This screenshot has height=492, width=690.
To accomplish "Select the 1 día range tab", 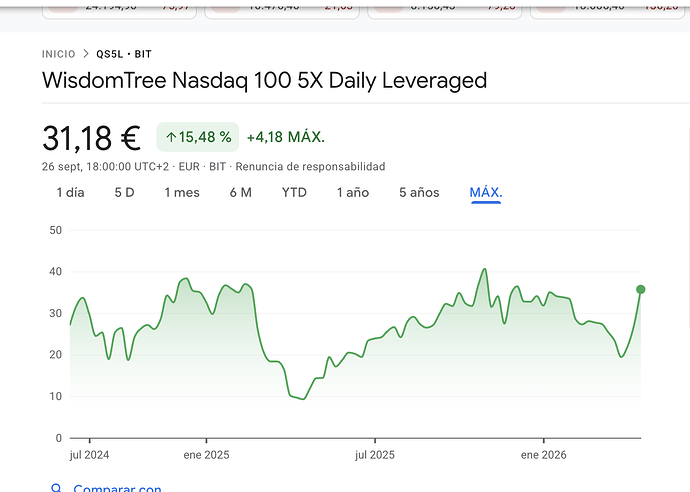I will [x=70, y=192].
